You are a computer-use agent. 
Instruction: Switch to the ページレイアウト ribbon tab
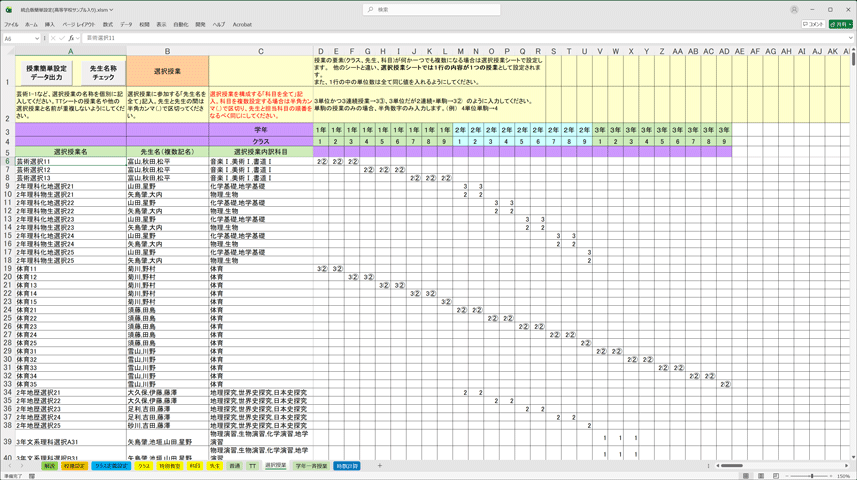click(x=79, y=24)
